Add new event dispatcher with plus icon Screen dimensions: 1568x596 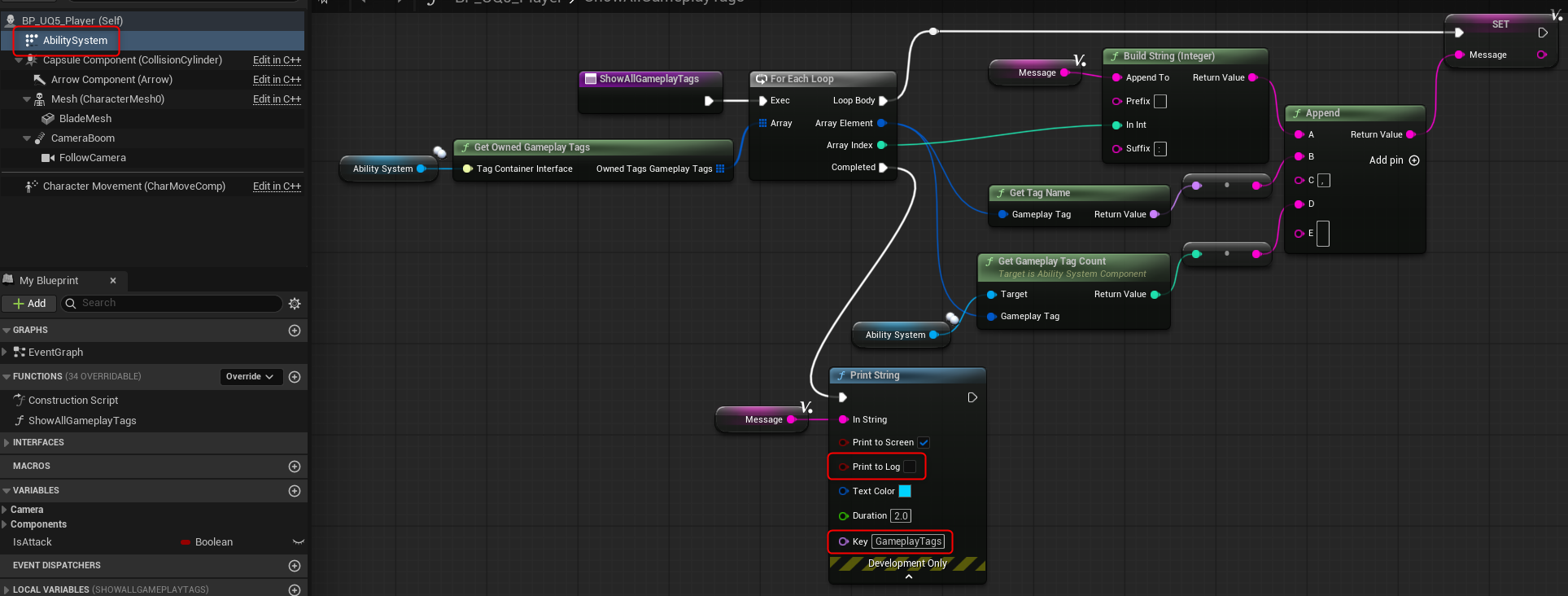coord(295,566)
